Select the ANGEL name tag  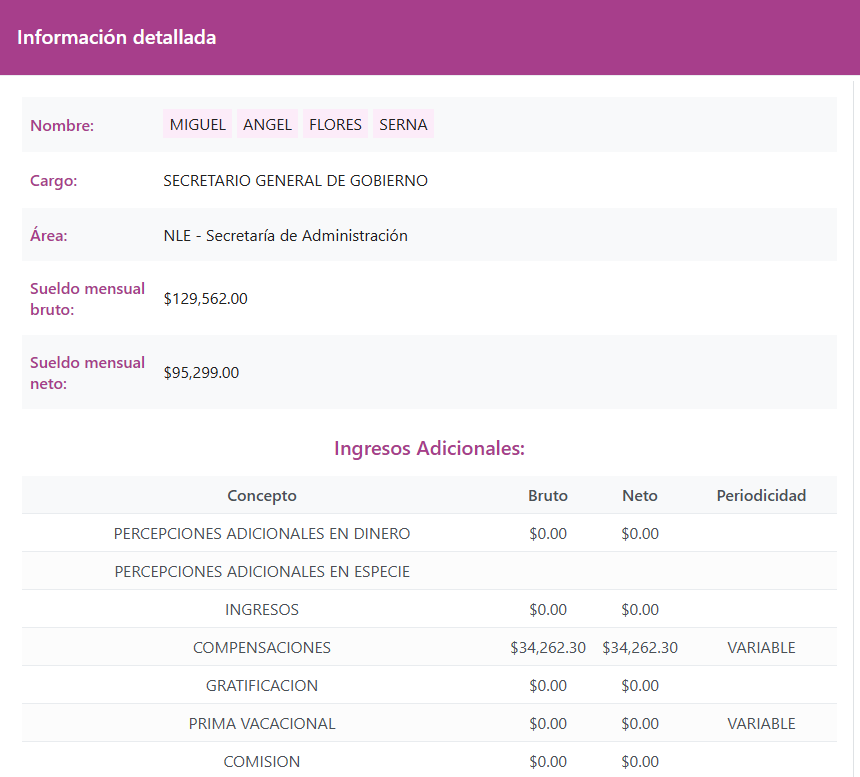pos(267,125)
